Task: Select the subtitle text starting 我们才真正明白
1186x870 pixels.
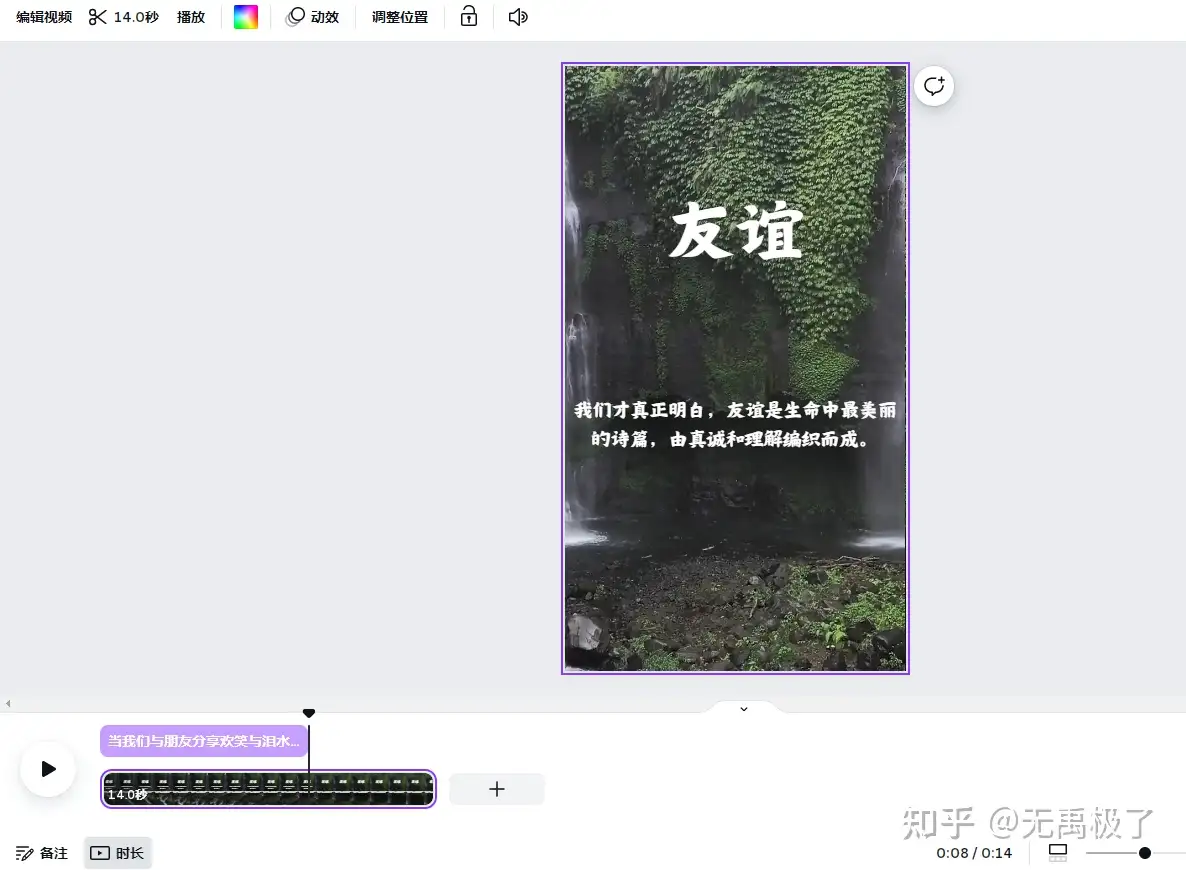Action: pos(734,424)
